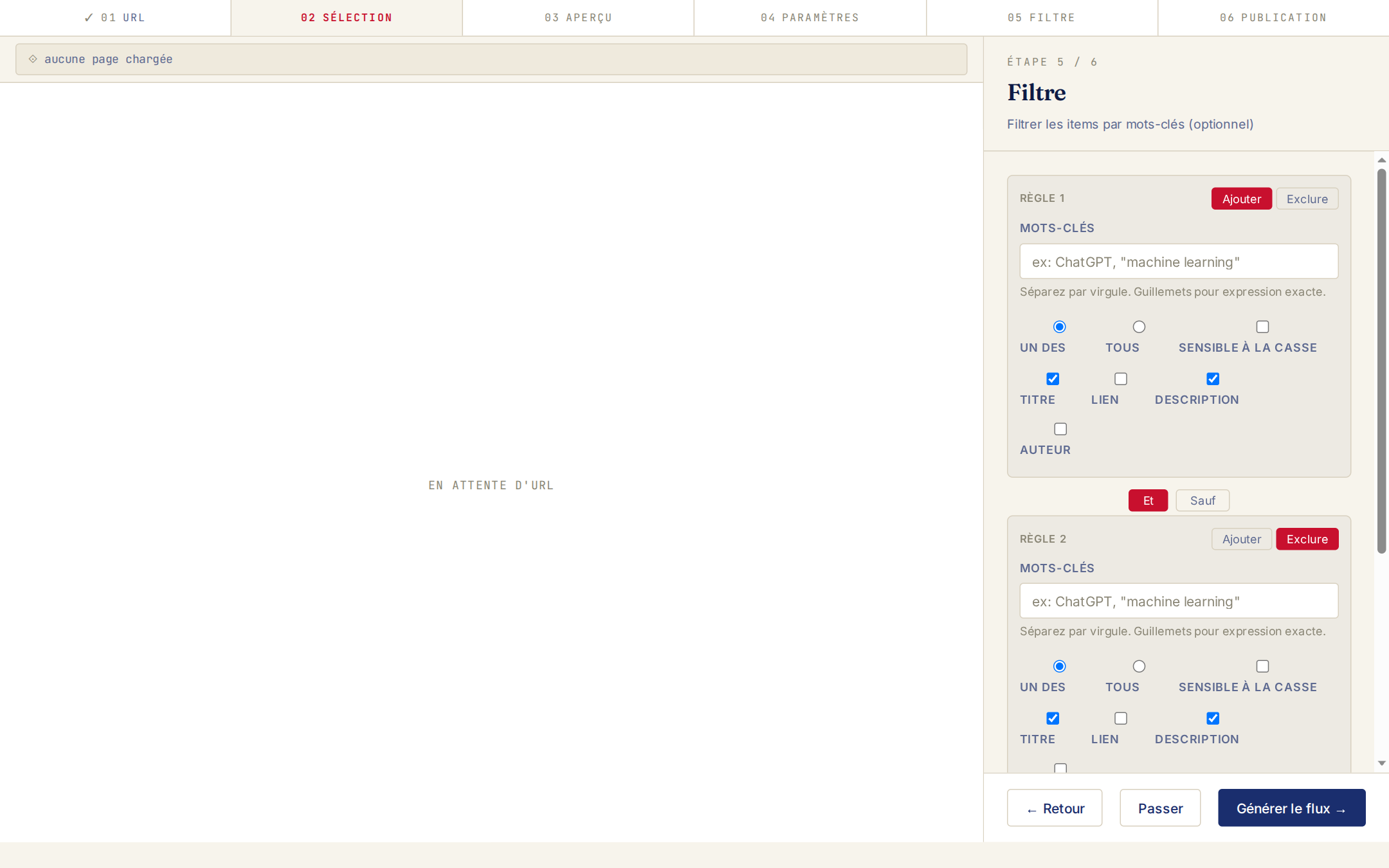
Task: Click 'Générer le flux' button
Action: [x=1291, y=808]
